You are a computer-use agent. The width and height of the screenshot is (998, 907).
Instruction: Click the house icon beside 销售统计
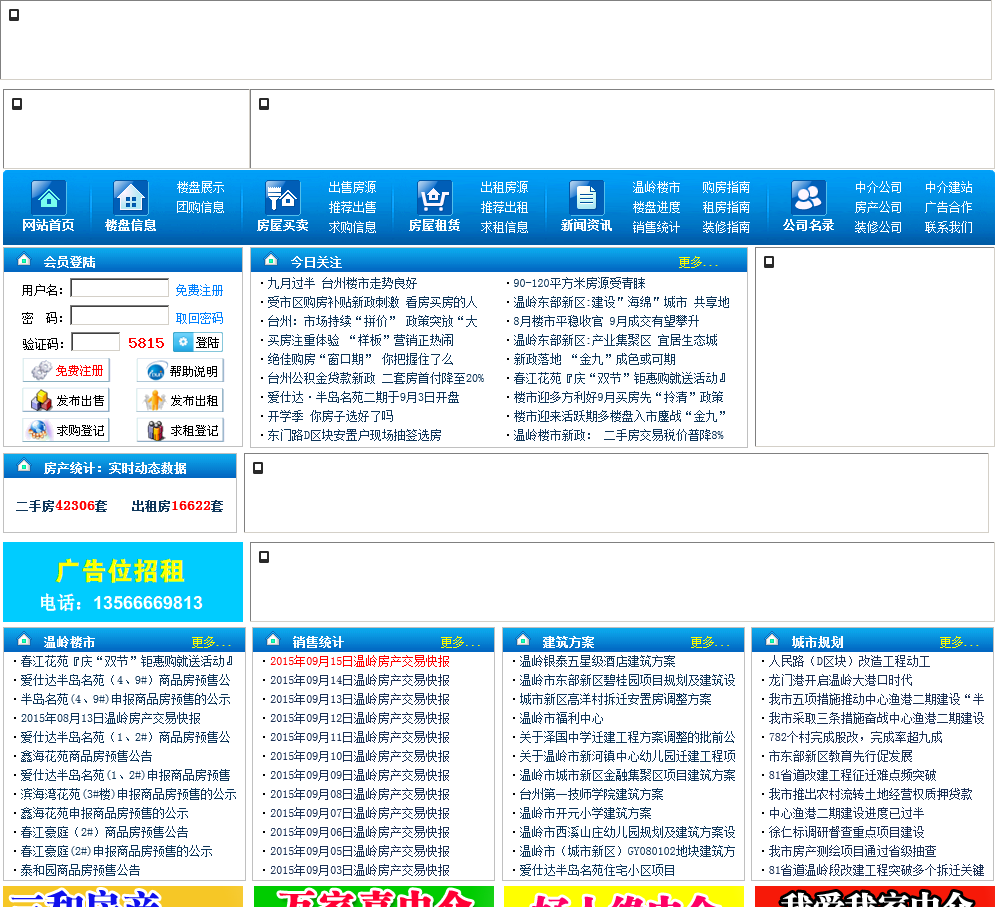point(272,640)
